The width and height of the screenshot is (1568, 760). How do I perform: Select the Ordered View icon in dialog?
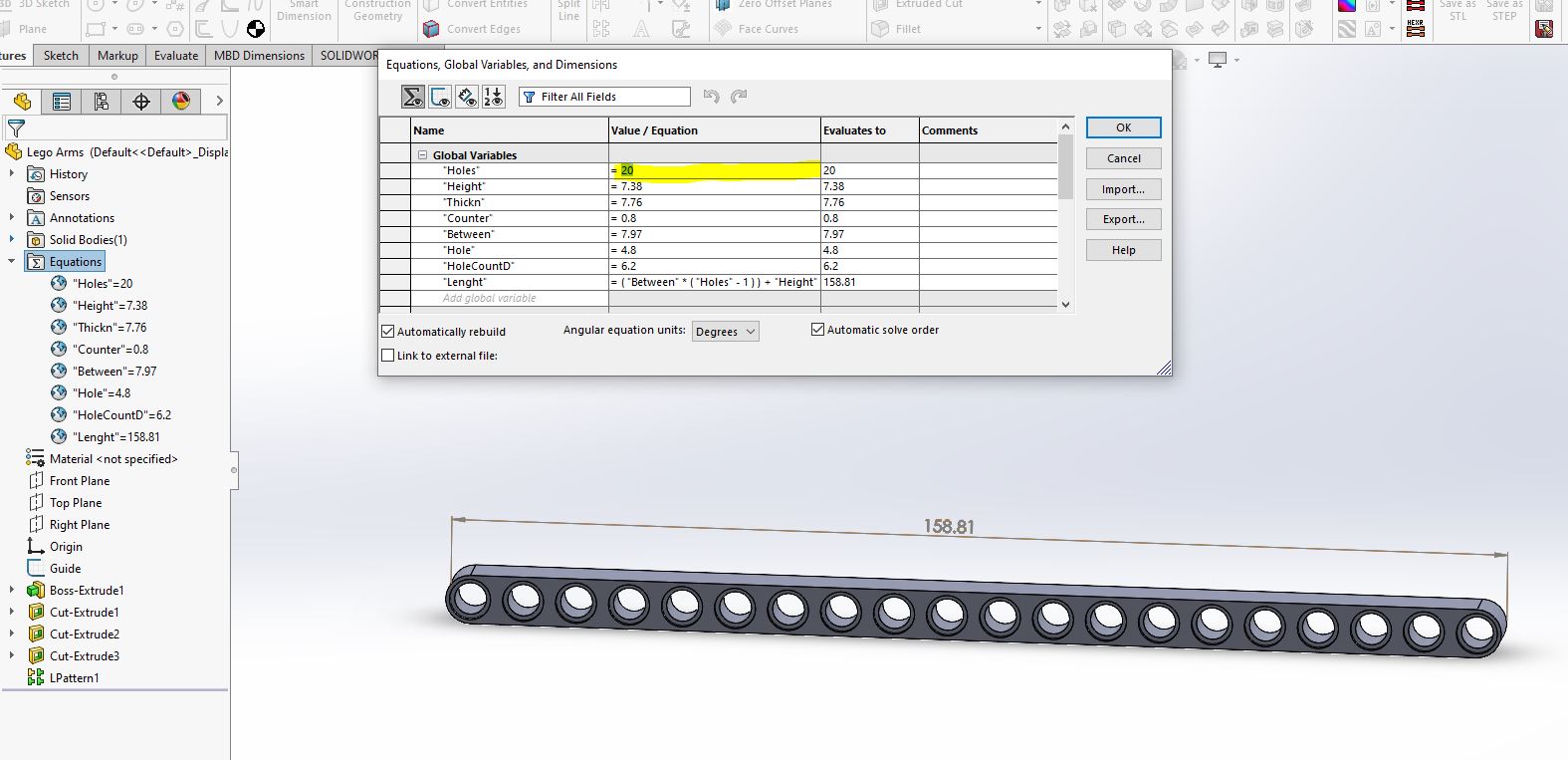click(x=494, y=97)
